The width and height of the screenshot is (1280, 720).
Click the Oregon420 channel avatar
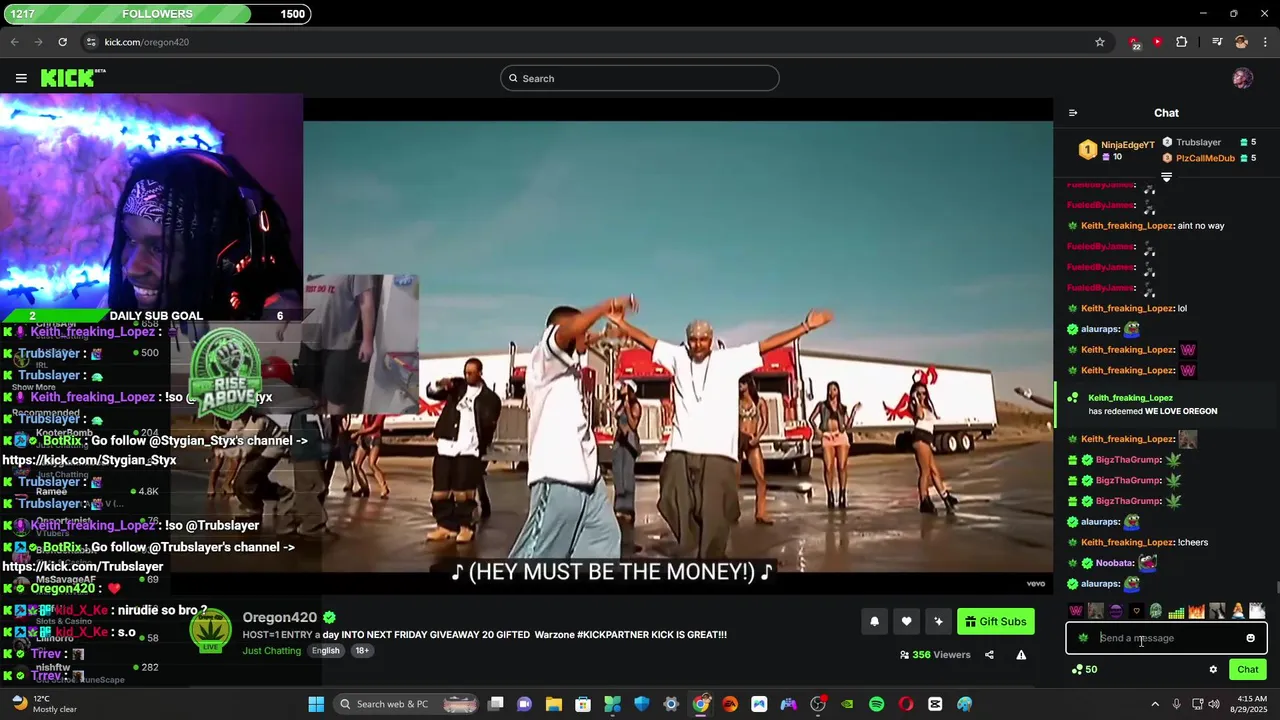point(211,630)
